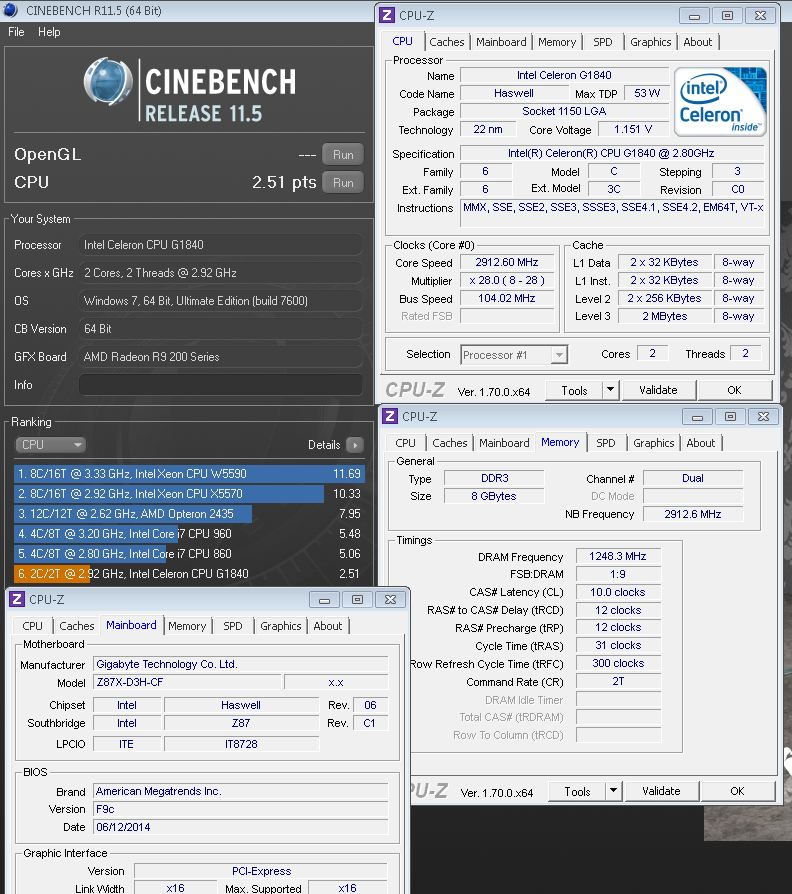Switch to Memory tab in top CPU-Z window

point(557,42)
